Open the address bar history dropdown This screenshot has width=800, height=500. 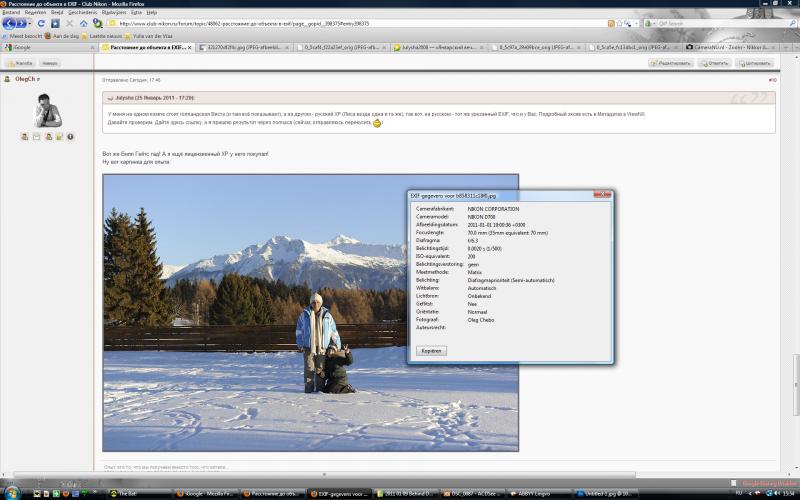click(635, 23)
